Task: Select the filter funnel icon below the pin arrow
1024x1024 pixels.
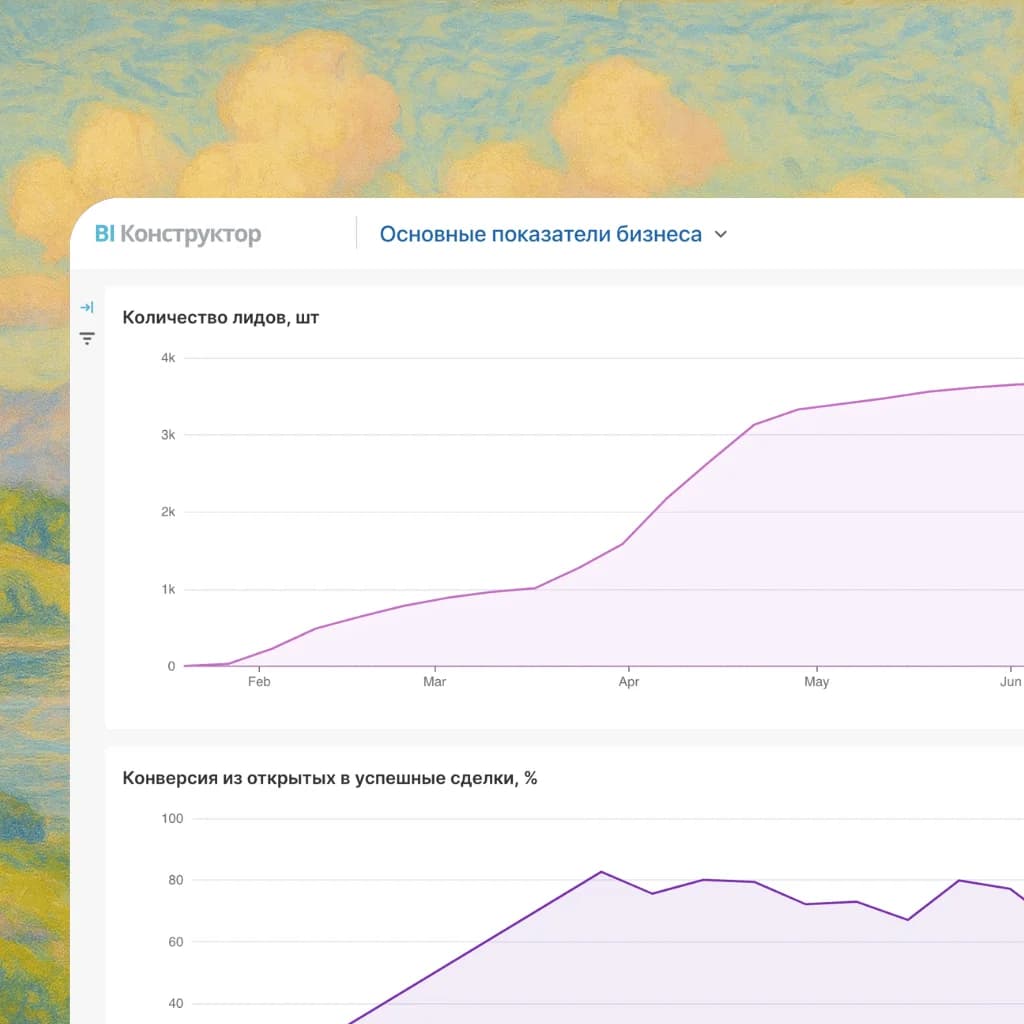Action: (87, 338)
